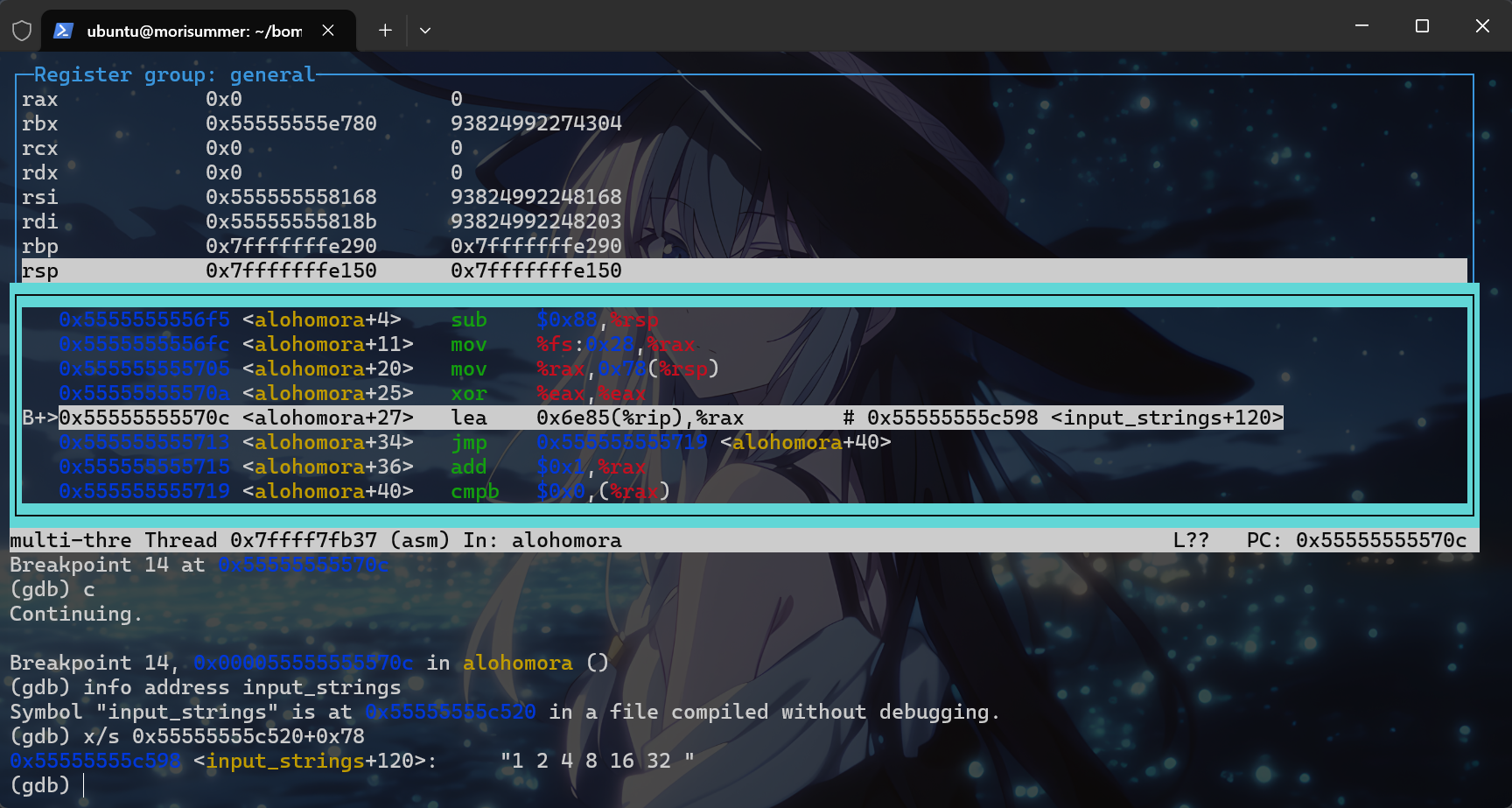Open a new terminal tab with plus
Screen dimensions: 1512x808
[385, 31]
